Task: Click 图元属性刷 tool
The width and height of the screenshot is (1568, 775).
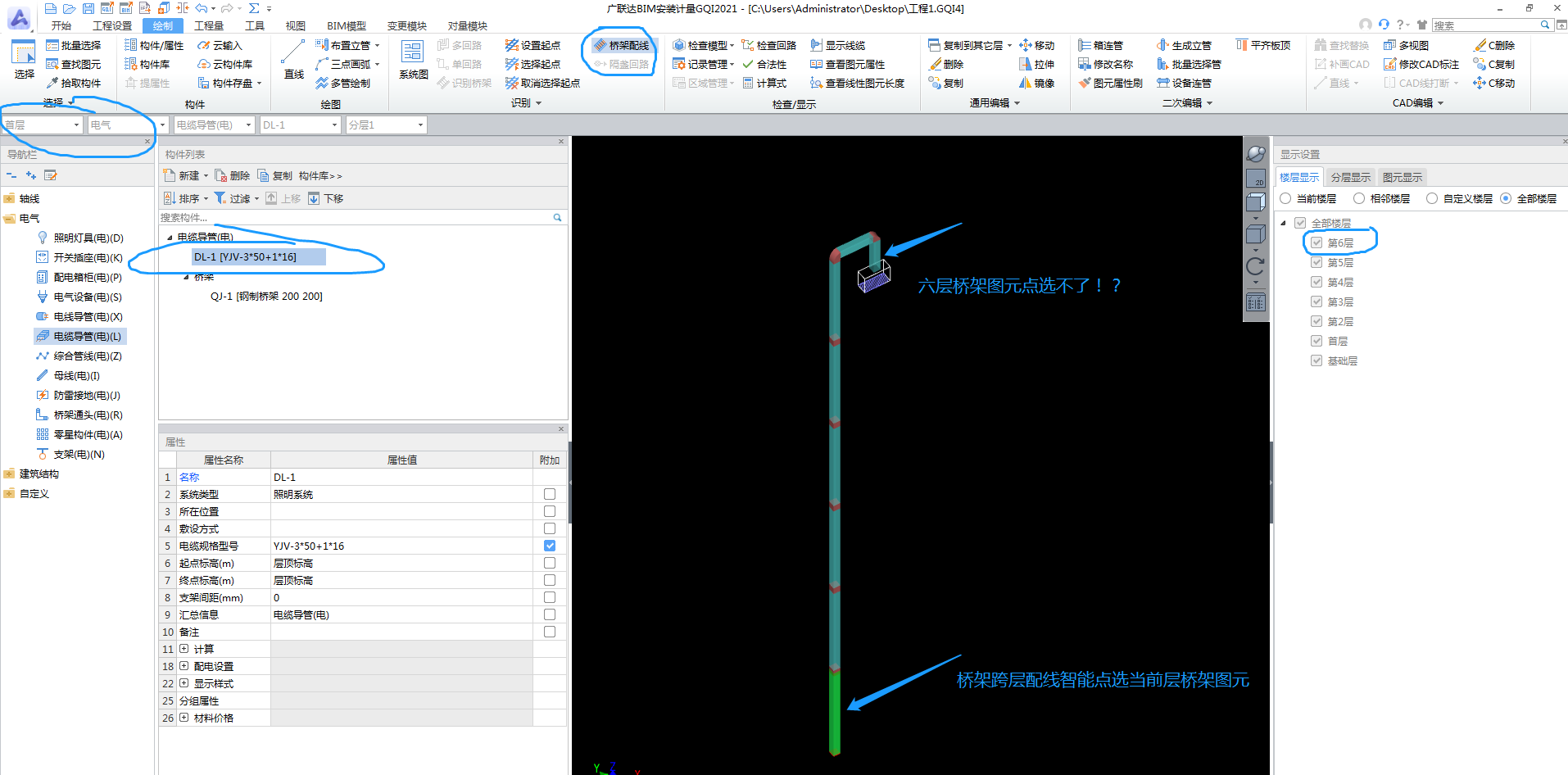Action: tap(1111, 83)
